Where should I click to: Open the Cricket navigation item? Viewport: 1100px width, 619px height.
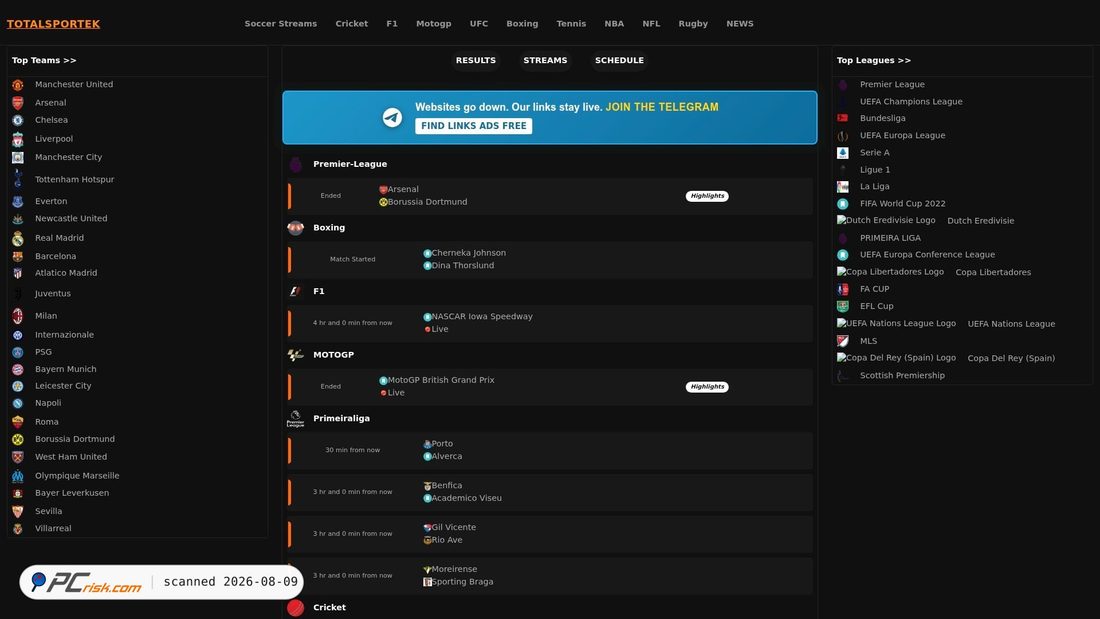click(x=351, y=24)
